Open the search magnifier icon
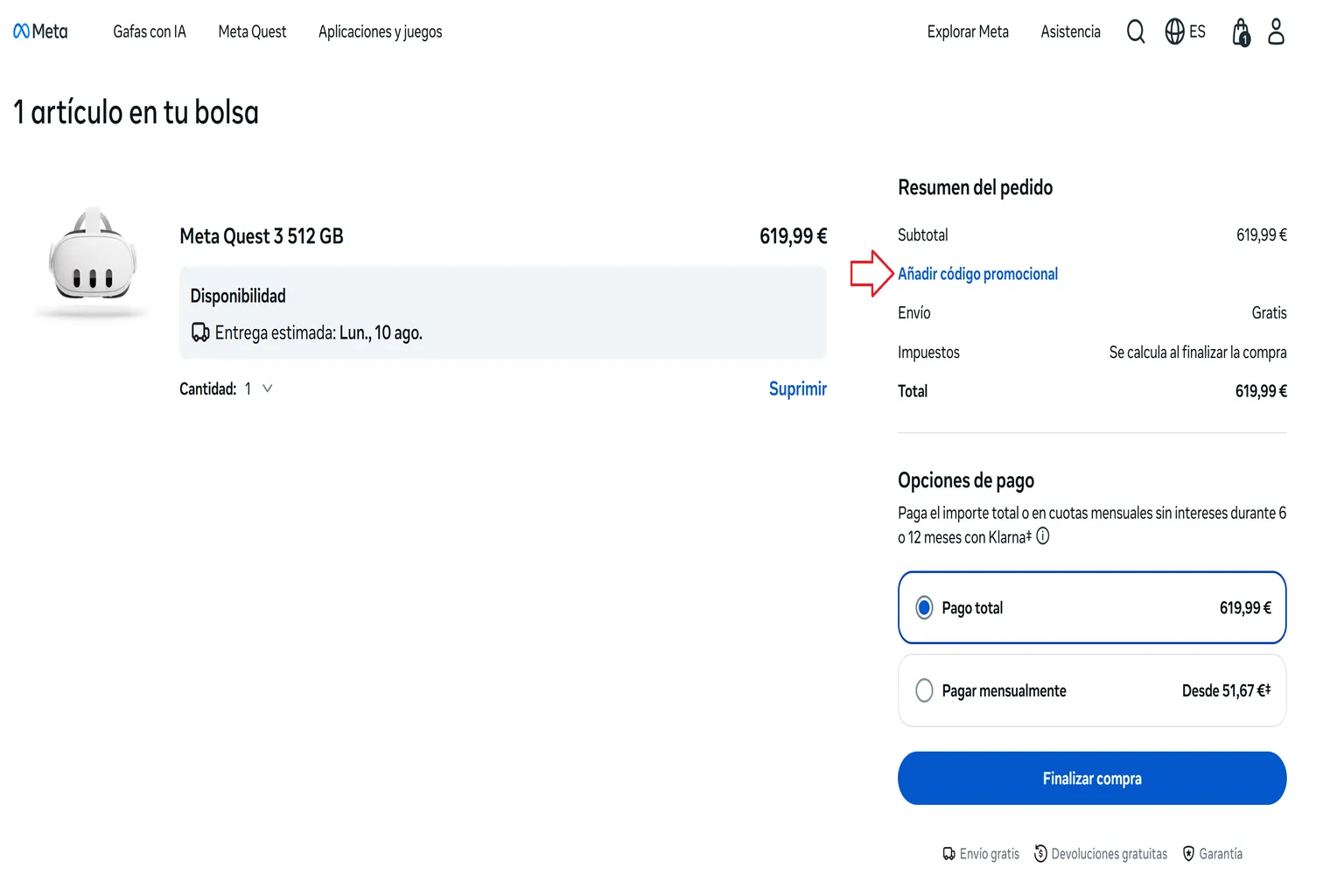 pos(1136,31)
